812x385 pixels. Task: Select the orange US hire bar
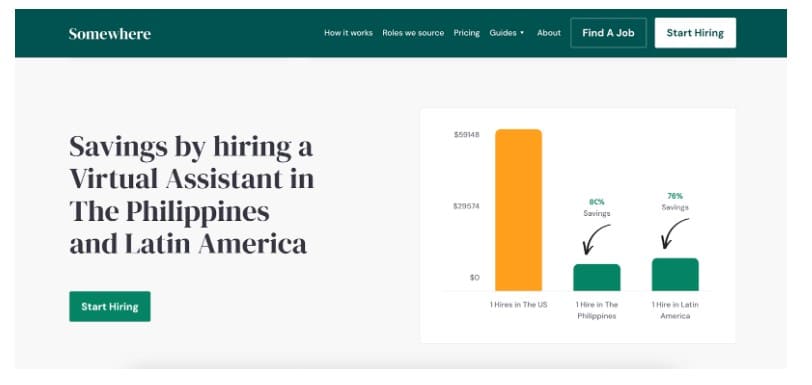[518, 210]
